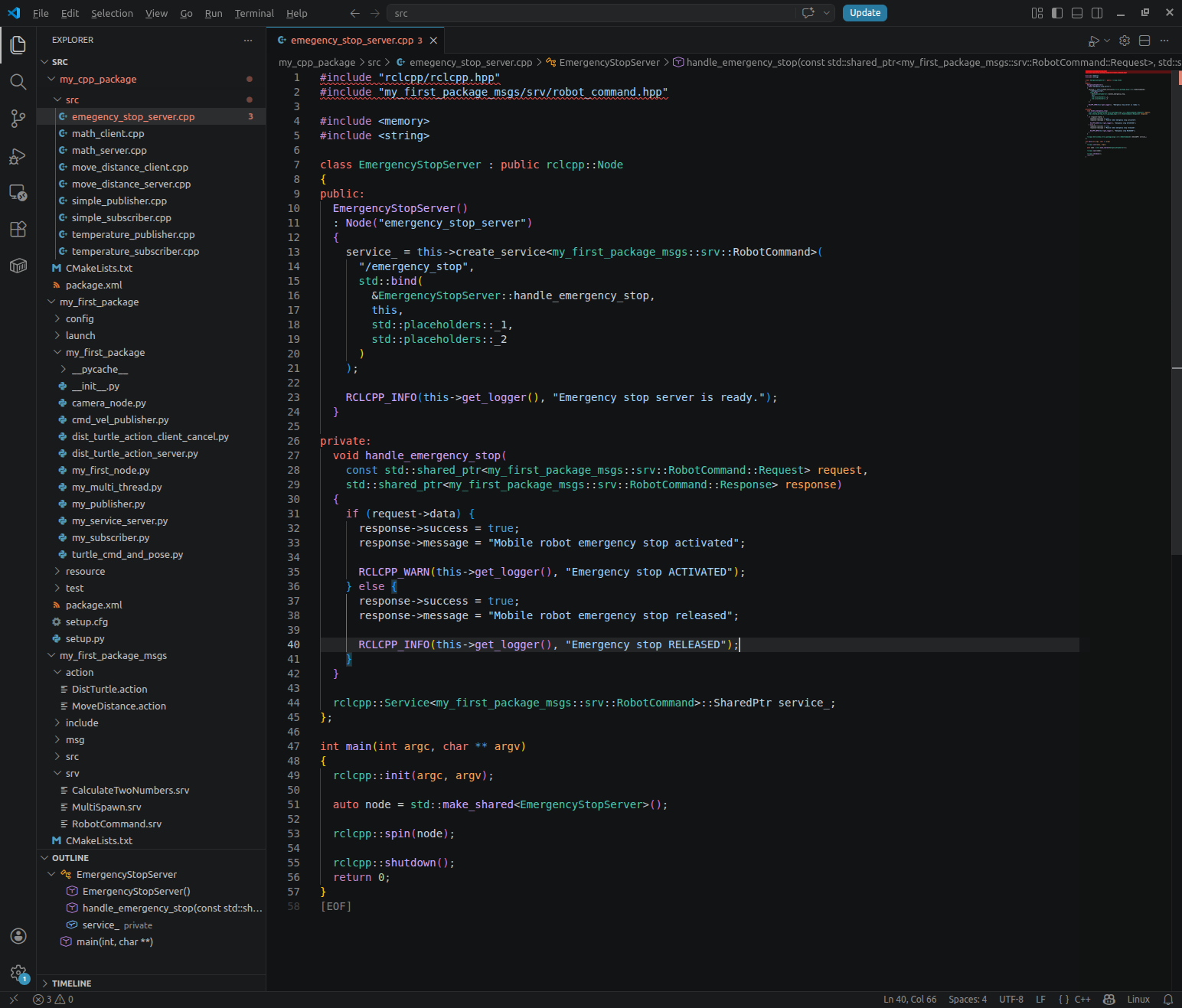The image size is (1182, 1008).
Task: Open editor more actions ellipsis
Action: (x=1164, y=41)
